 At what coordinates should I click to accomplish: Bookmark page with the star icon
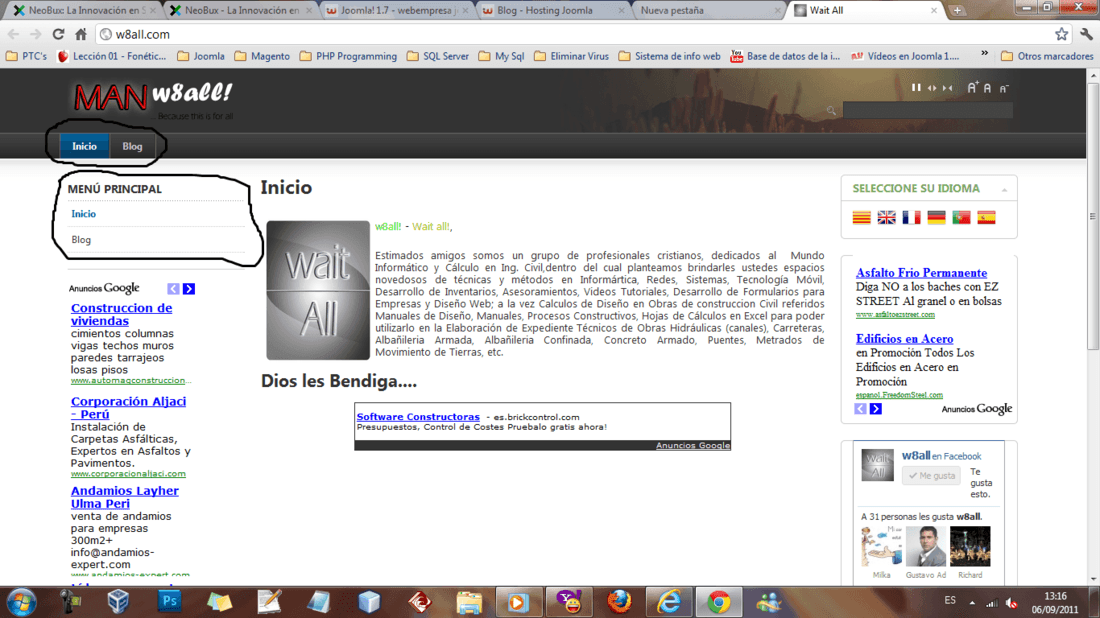click(1061, 34)
